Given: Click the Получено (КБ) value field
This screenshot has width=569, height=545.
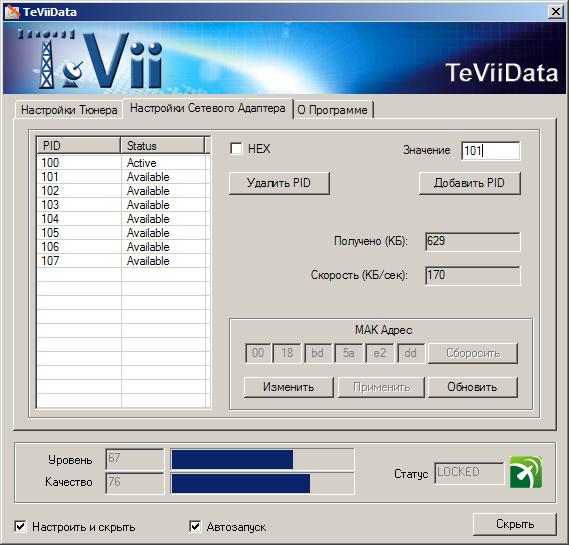Looking at the screenshot, I should [472, 241].
